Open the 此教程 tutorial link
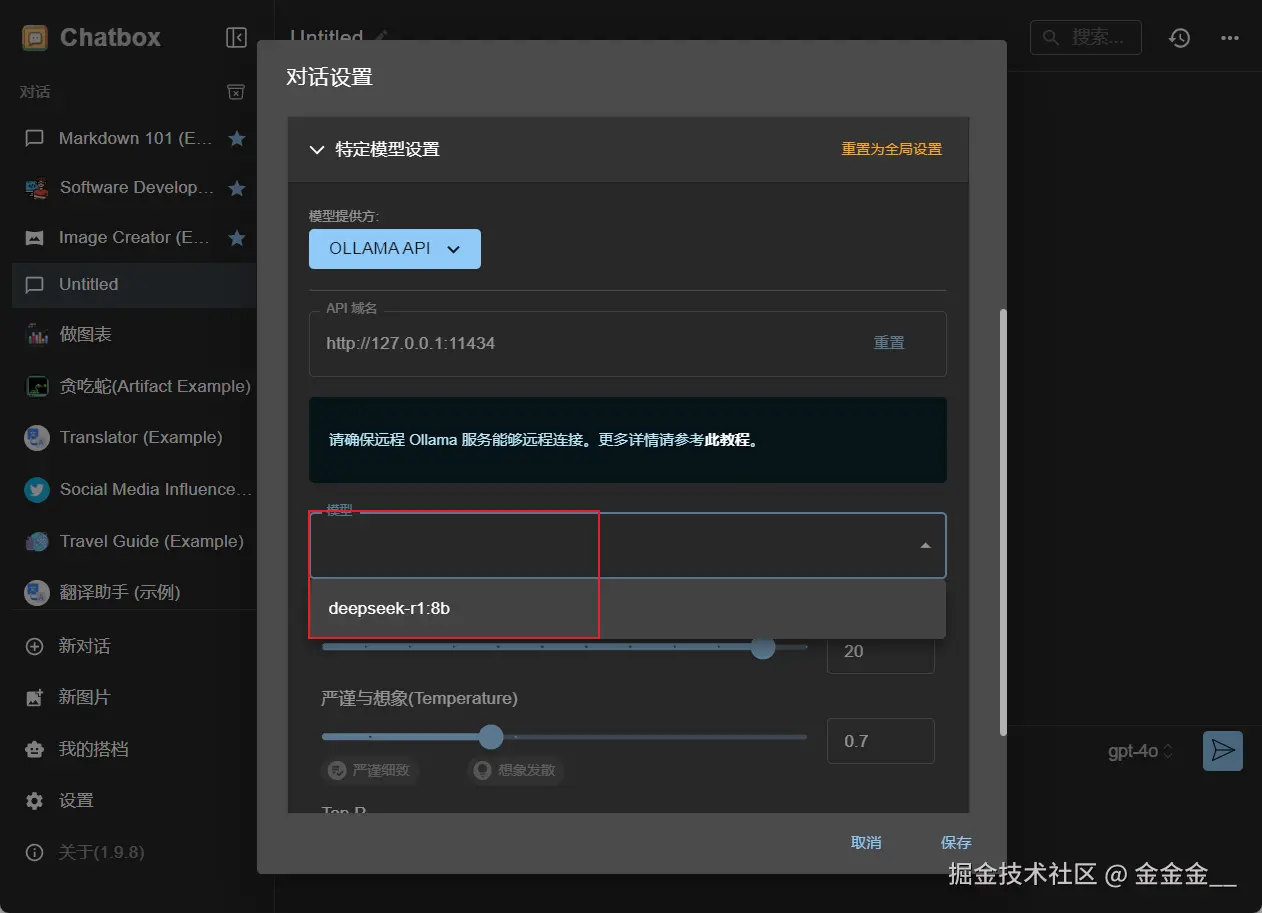This screenshot has width=1262, height=913. (x=727, y=439)
